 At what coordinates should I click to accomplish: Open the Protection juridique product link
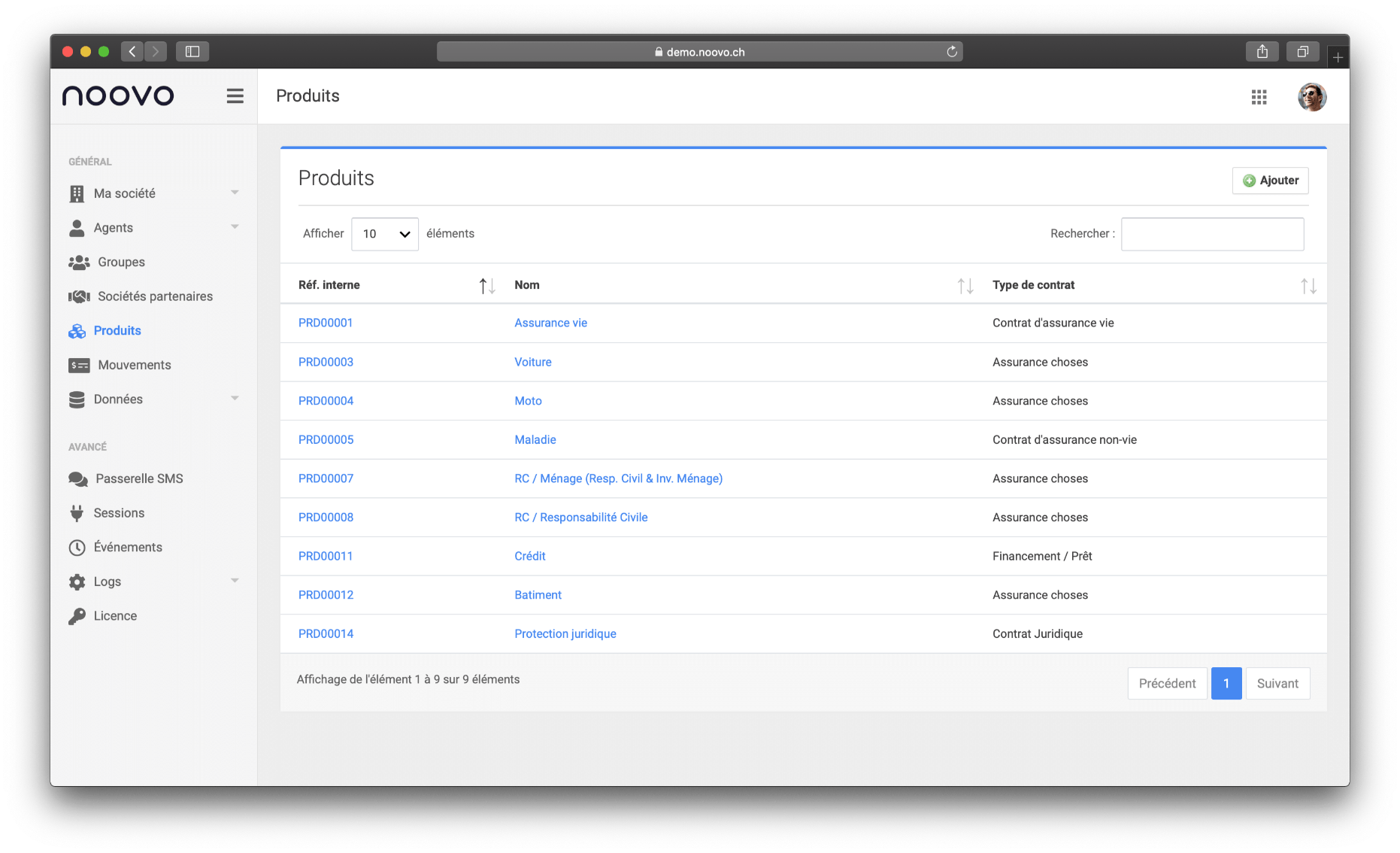click(x=565, y=634)
